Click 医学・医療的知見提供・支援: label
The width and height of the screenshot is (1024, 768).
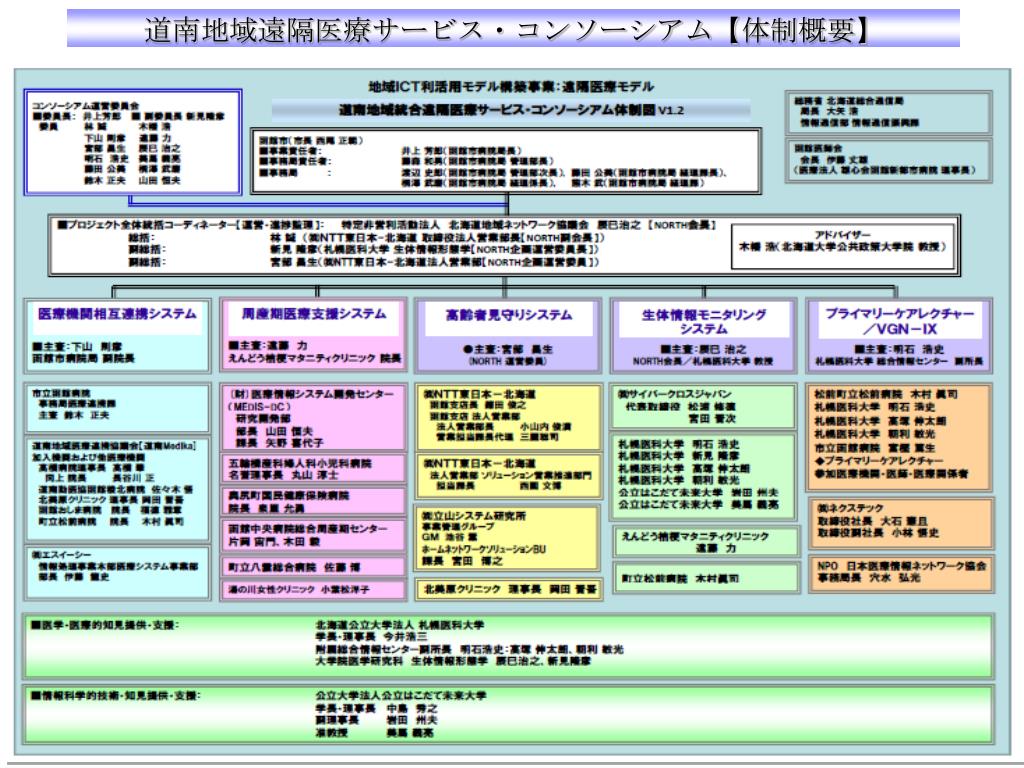pyautogui.click(x=104, y=626)
